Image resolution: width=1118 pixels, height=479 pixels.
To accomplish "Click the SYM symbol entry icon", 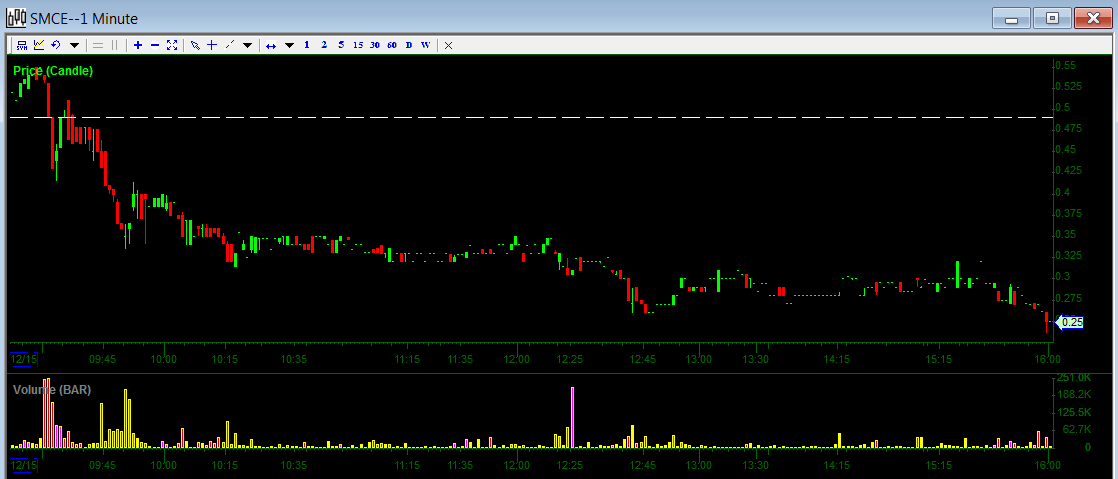I will 22,45.
